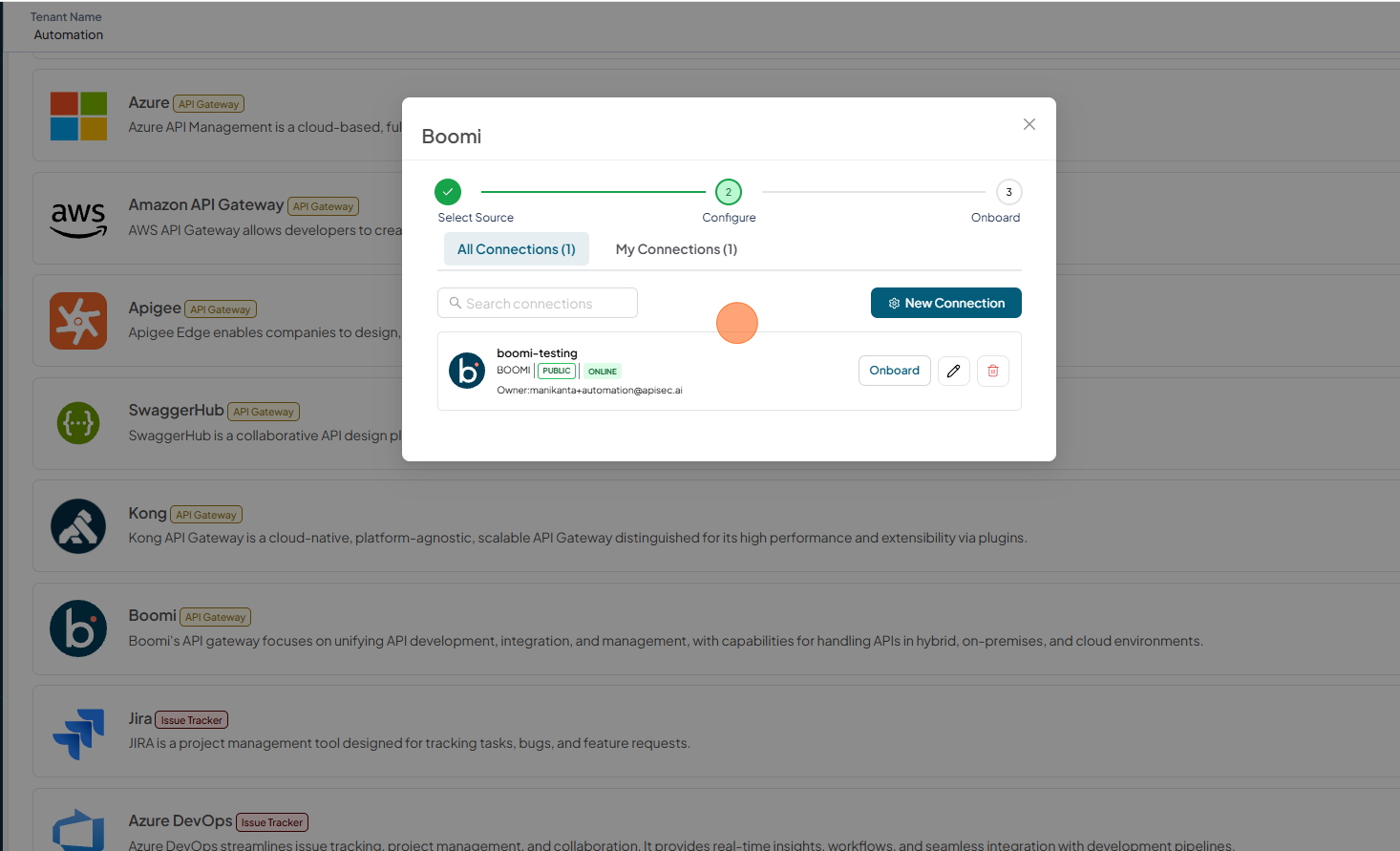
Task: Click the Kong logo icon
Action: tap(78, 526)
